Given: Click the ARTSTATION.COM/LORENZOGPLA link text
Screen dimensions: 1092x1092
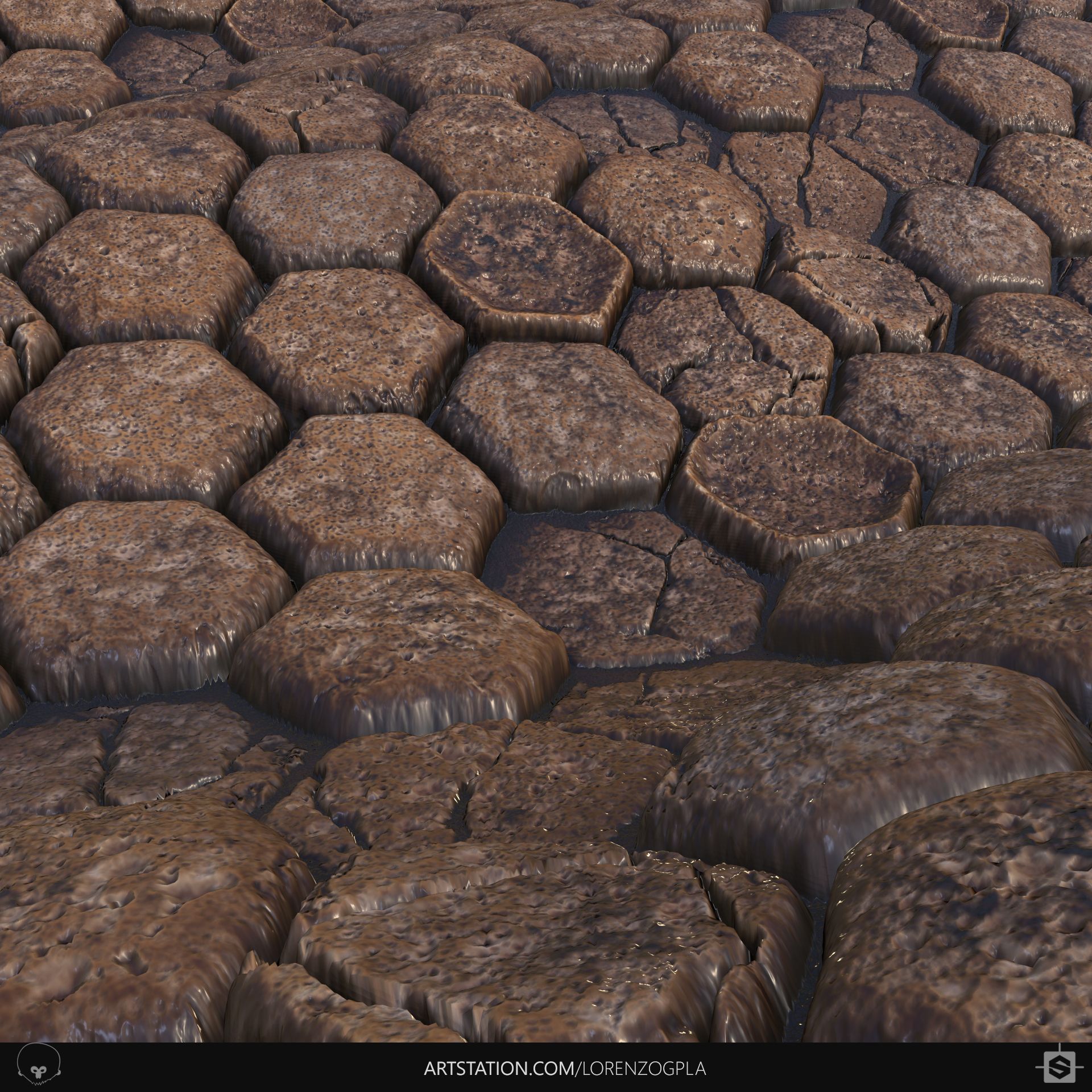Looking at the screenshot, I should point(565,1068).
